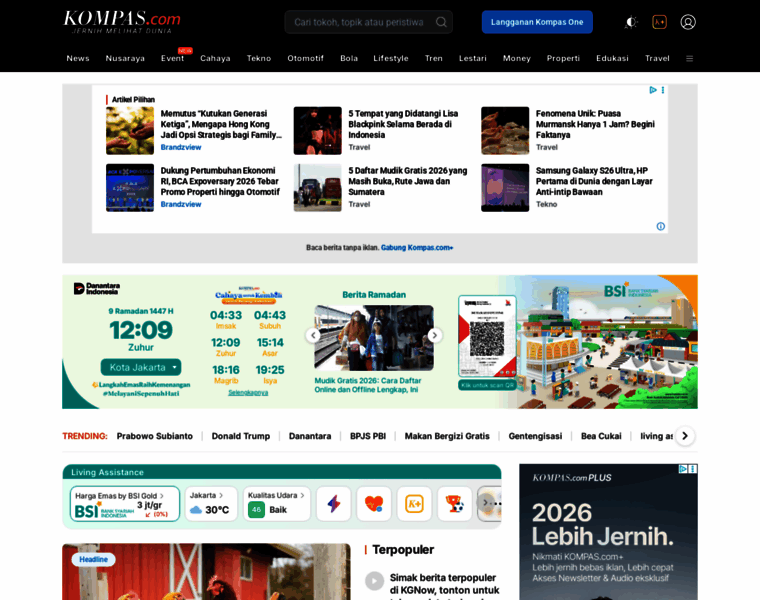760x600 pixels.
Task: Click the ad choices arrow icon
Action: click(653, 90)
